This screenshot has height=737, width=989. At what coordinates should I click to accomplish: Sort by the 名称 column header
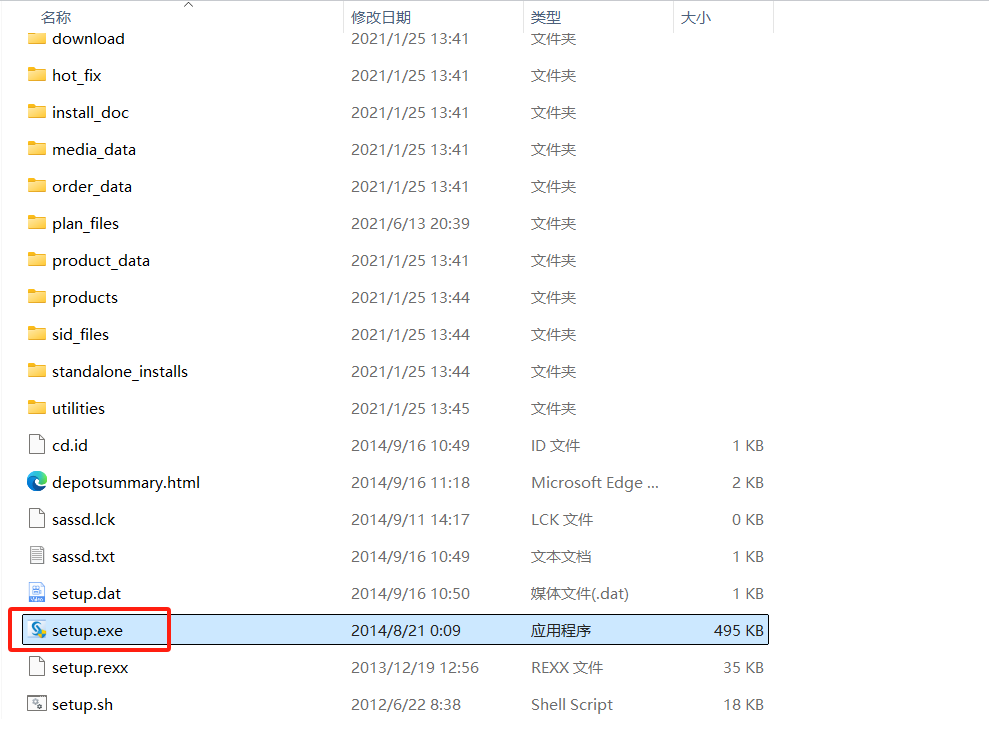tap(56, 18)
